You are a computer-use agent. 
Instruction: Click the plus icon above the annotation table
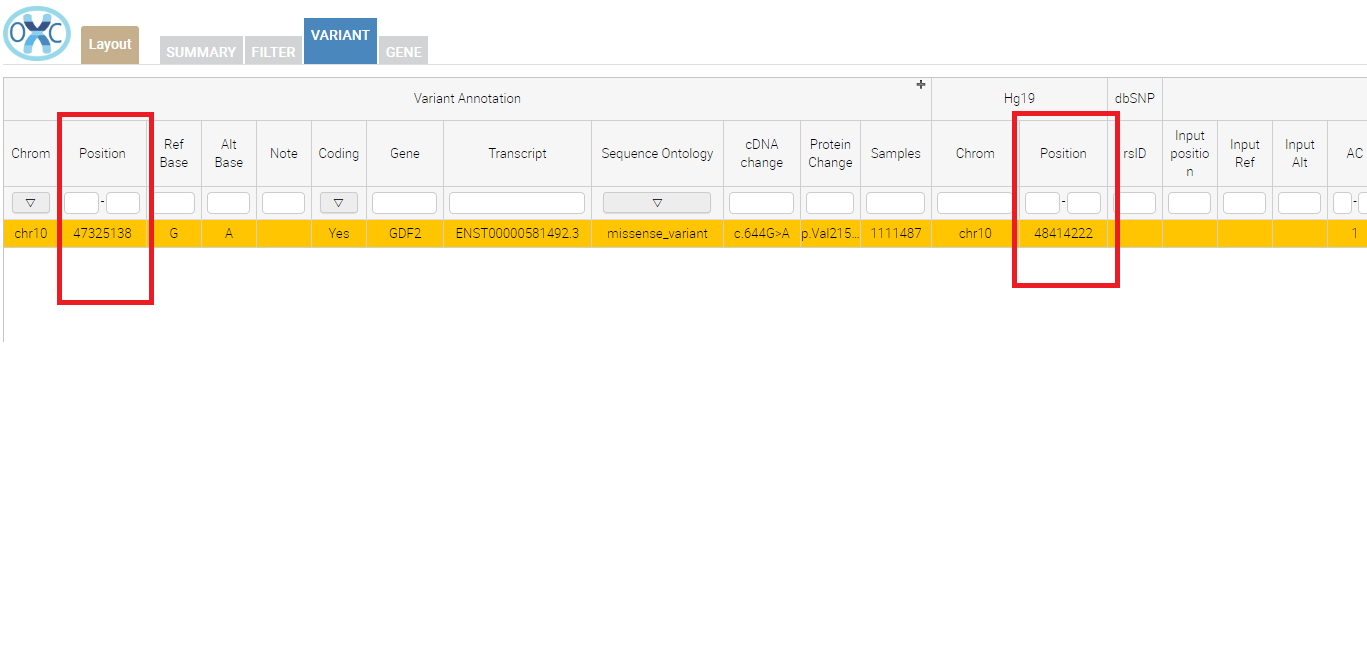921,85
